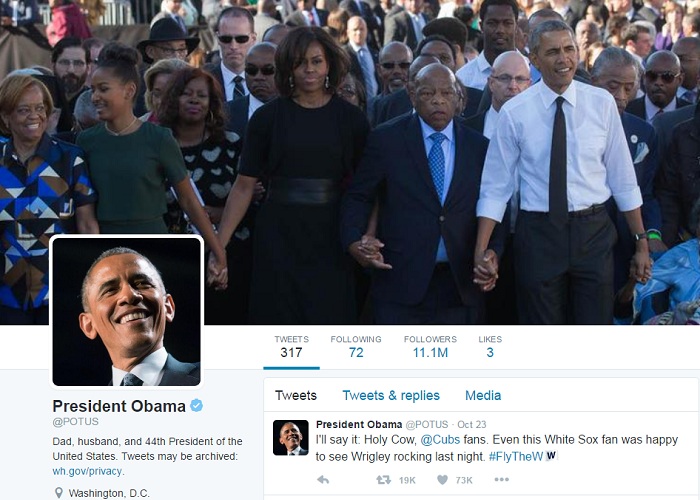Click the location pin icon beside Washington, D.C.
The image size is (700, 500).
point(58,493)
